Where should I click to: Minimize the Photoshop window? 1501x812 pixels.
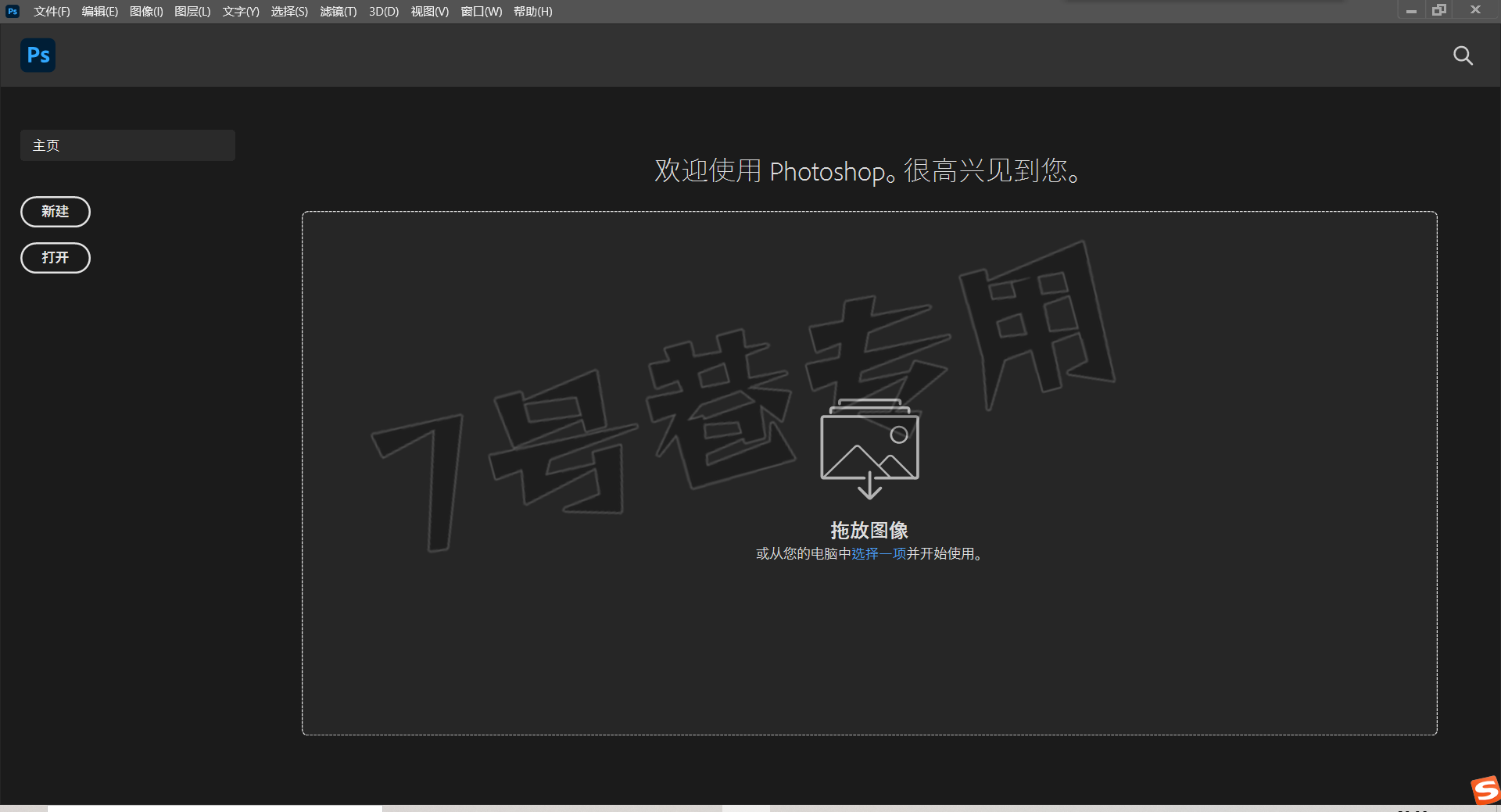(1411, 11)
